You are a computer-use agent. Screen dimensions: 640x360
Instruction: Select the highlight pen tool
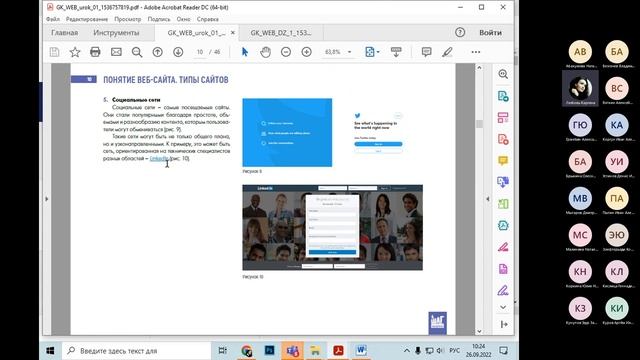coord(447,52)
